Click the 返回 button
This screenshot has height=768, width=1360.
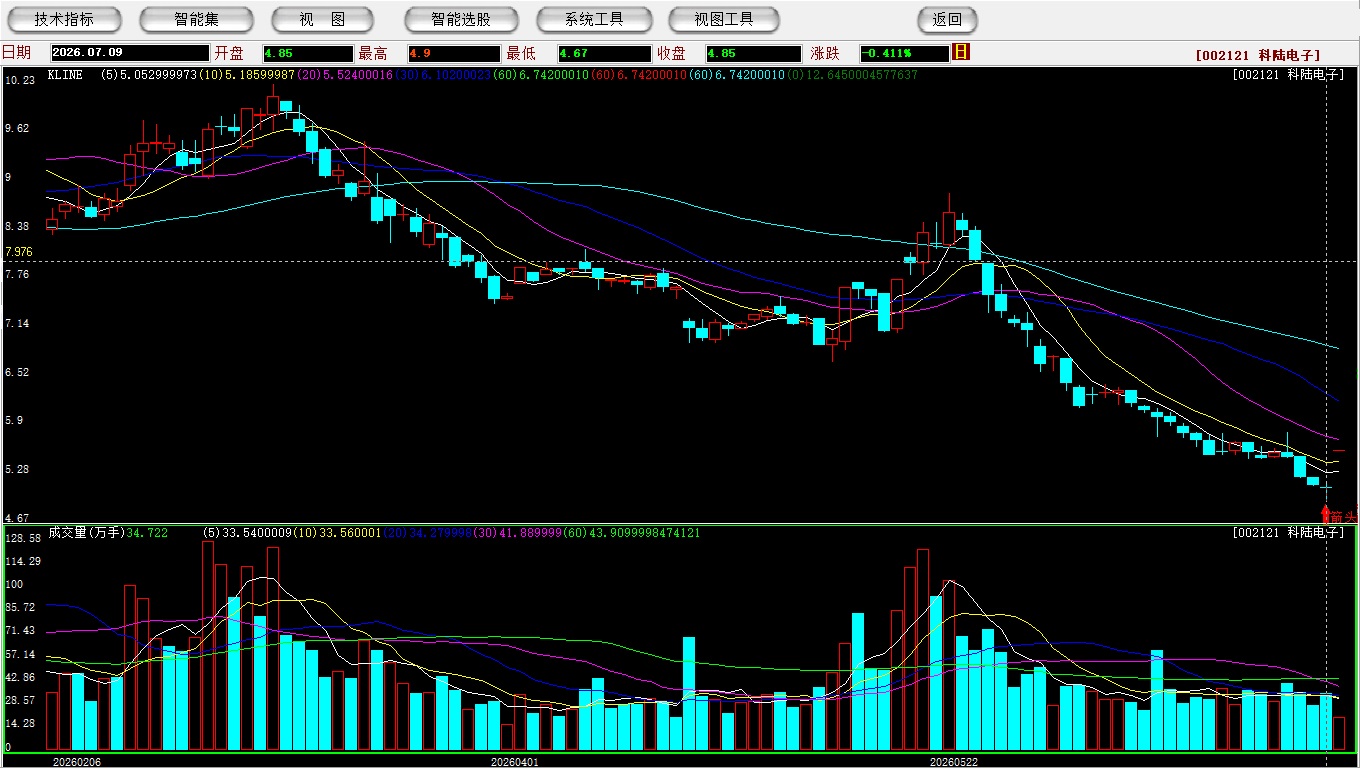coord(947,20)
